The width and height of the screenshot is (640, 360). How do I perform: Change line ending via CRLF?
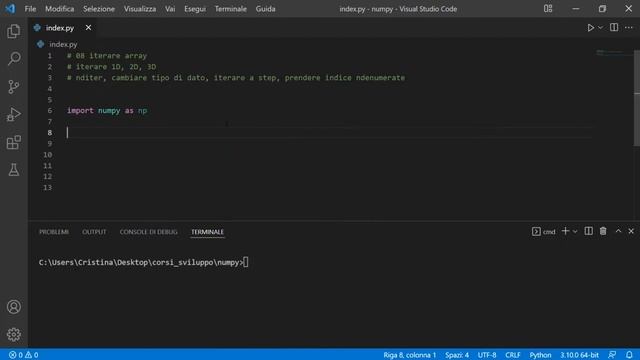[513, 355]
